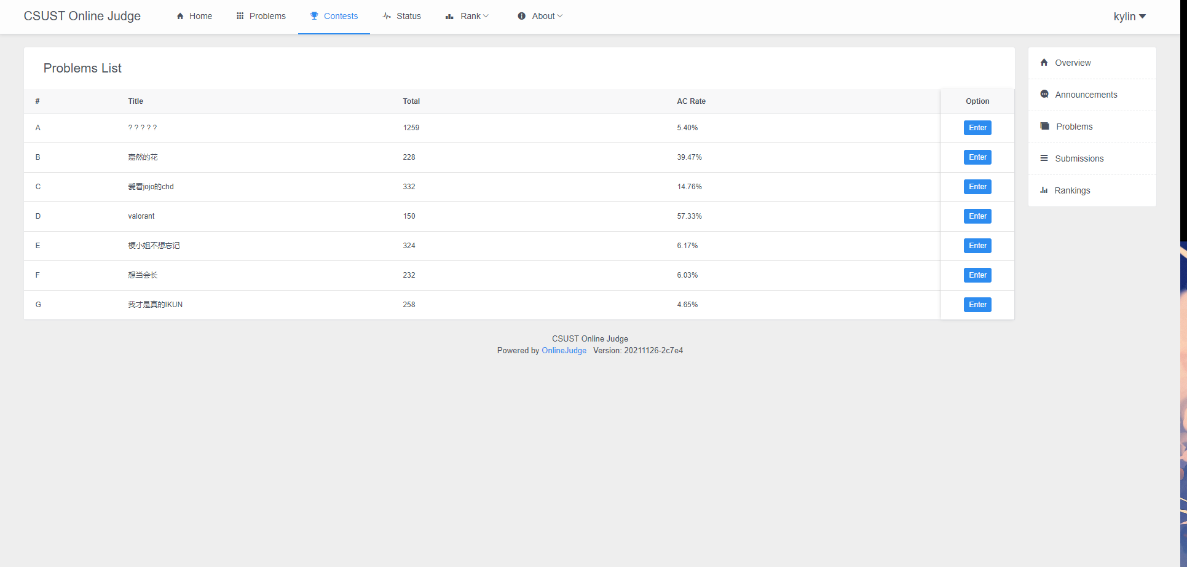Image resolution: width=1187 pixels, height=567 pixels.
Task: Expand the About dropdown menu
Action: click(541, 16)
